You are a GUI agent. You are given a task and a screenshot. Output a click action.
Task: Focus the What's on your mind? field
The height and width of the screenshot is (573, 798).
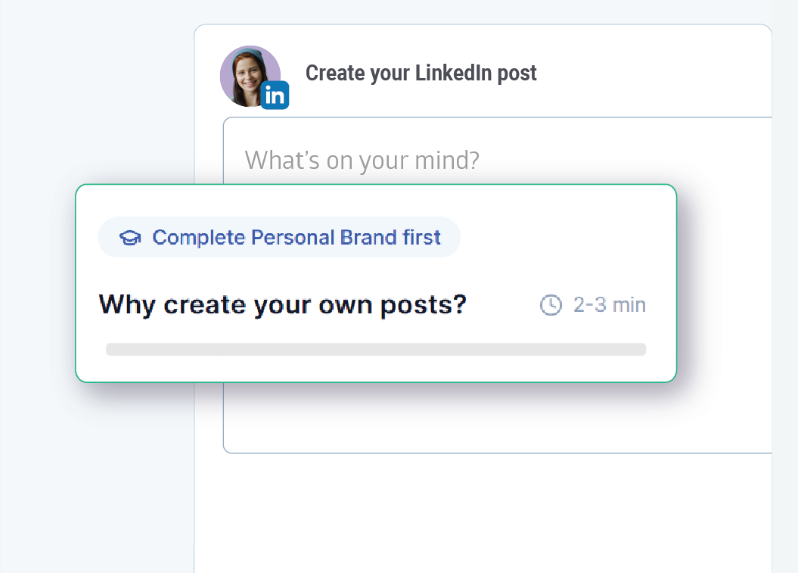[362, 160]
